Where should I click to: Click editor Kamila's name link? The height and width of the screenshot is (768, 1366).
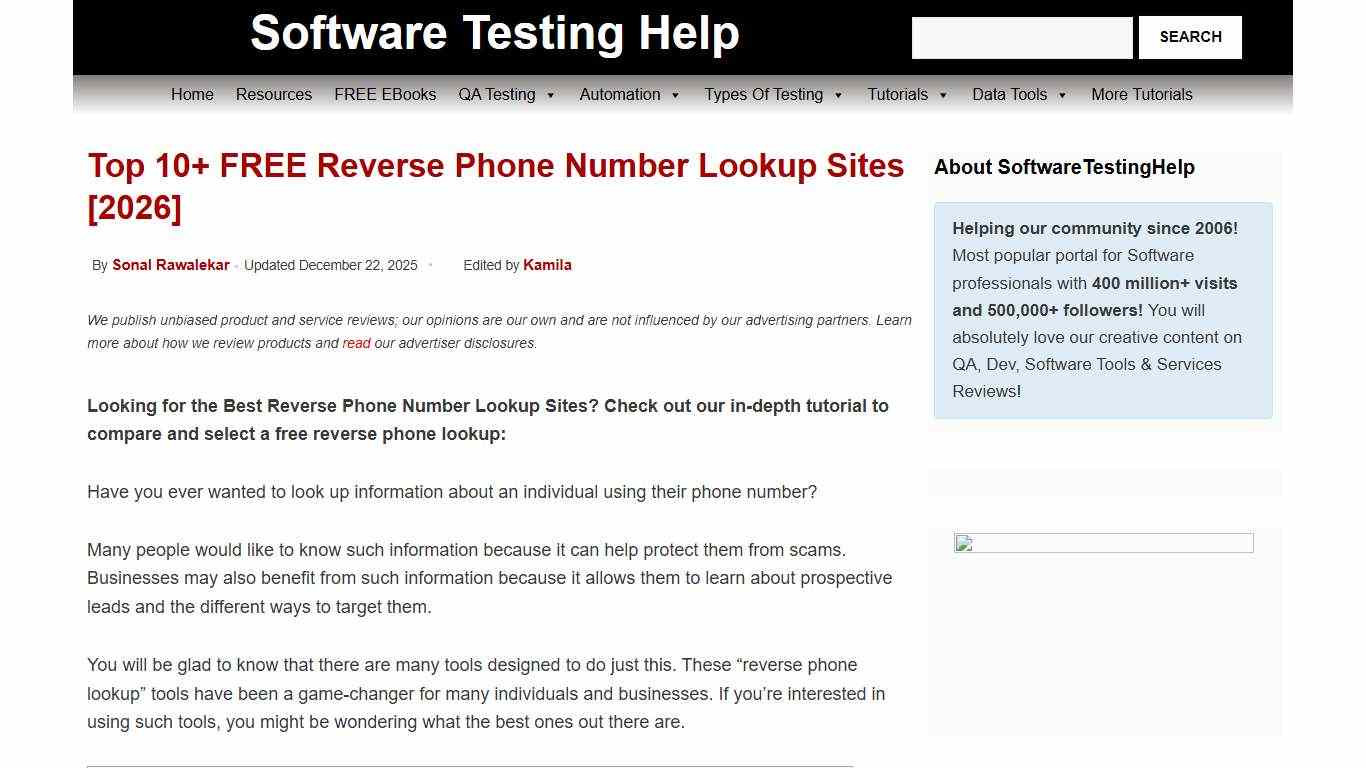(547, 265)
